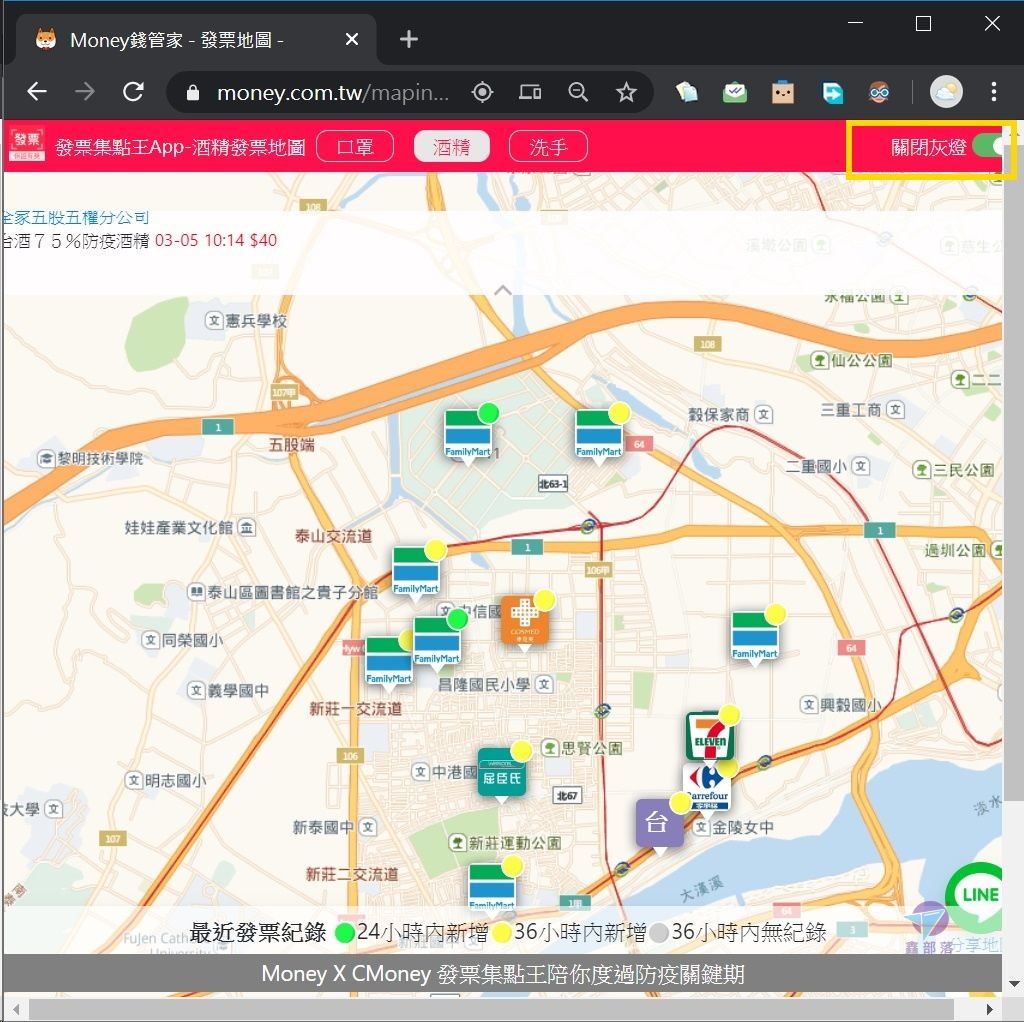Open the blue arrow page extension

pos(831,93)
